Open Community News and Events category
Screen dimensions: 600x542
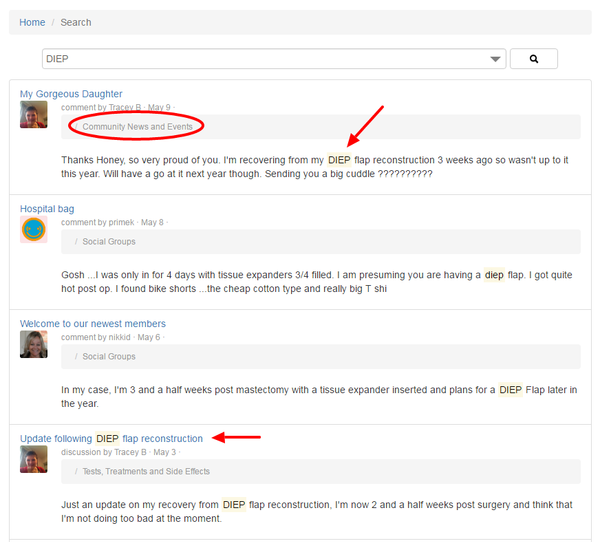click(137, 127)
